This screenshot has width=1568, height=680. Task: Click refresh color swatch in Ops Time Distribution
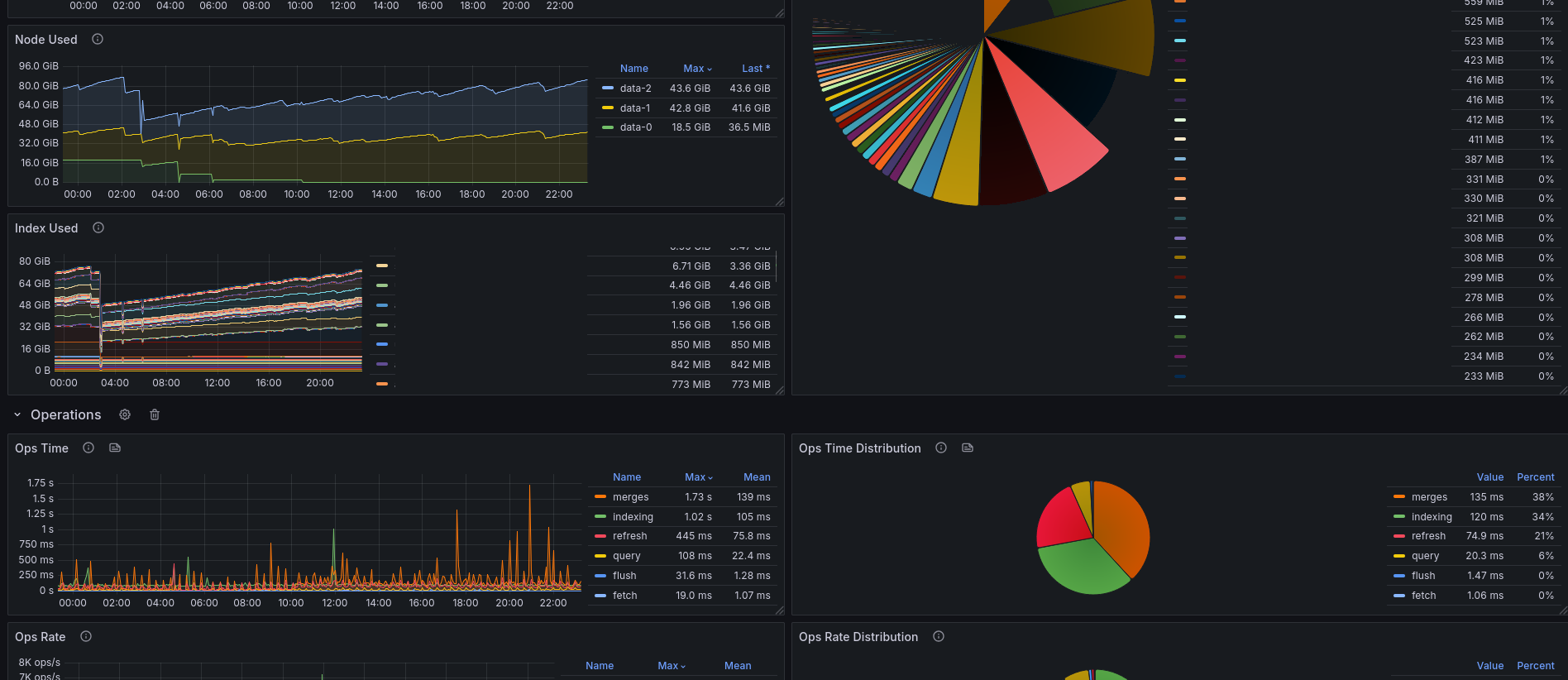click(1399, 536)
